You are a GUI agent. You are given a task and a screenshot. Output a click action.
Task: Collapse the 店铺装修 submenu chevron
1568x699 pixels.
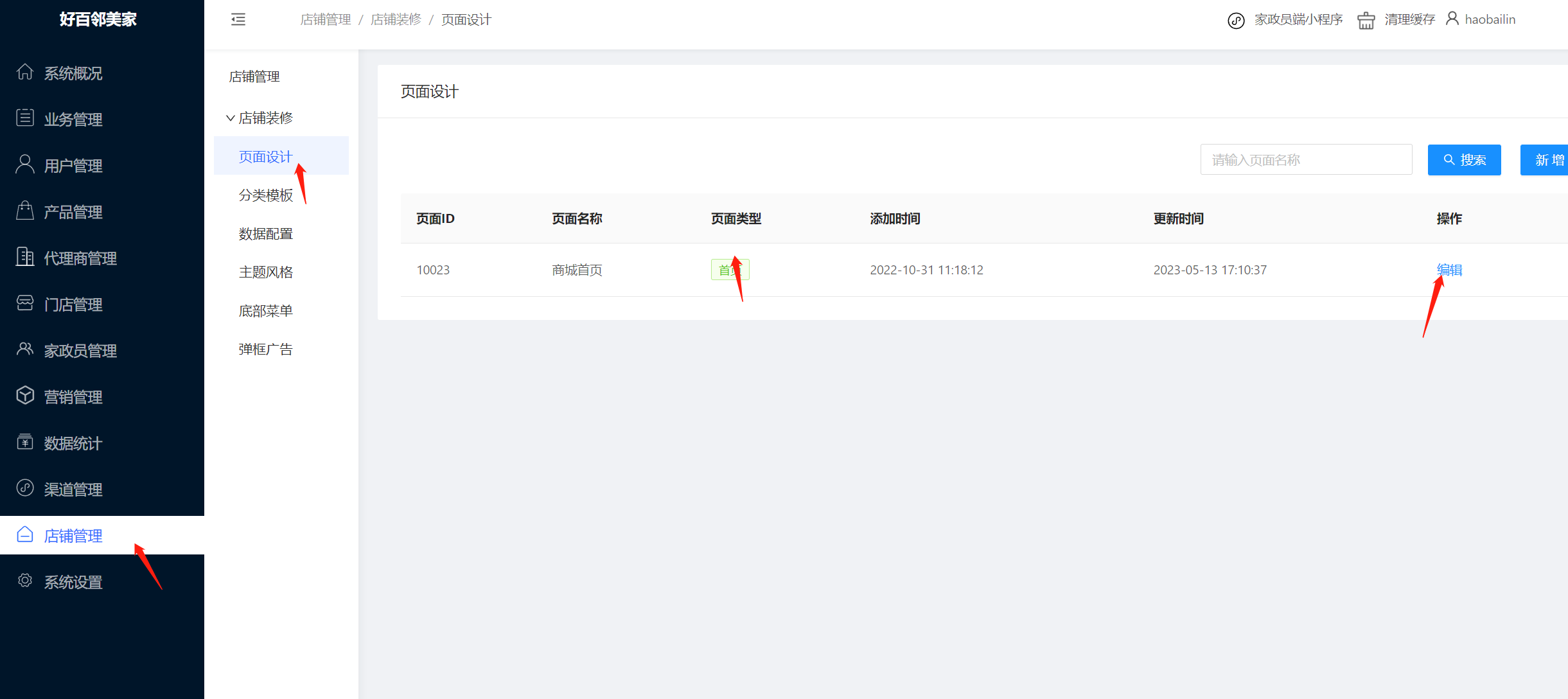click(x=230, y=118)
